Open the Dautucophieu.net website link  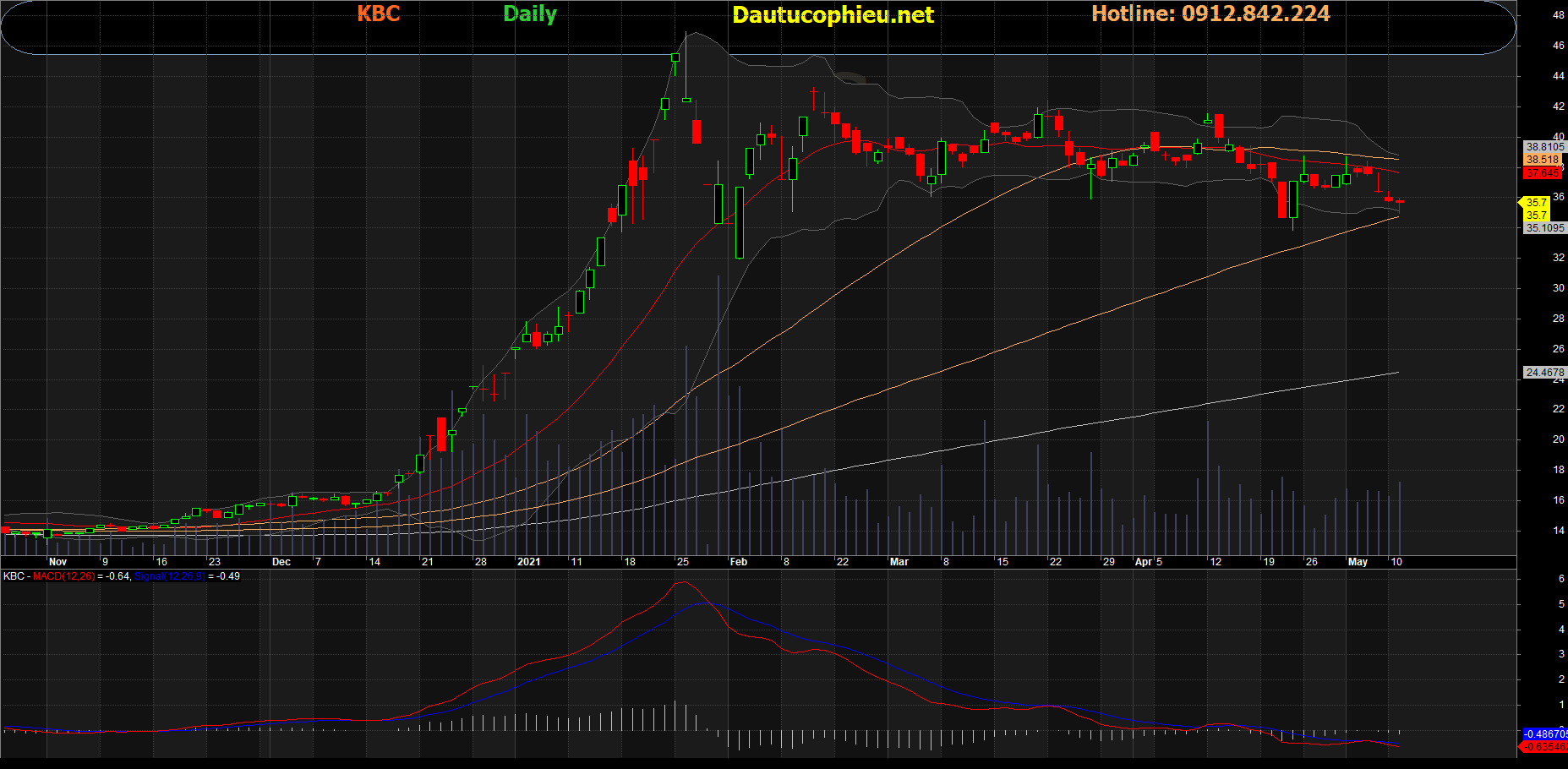pos(832,14)
